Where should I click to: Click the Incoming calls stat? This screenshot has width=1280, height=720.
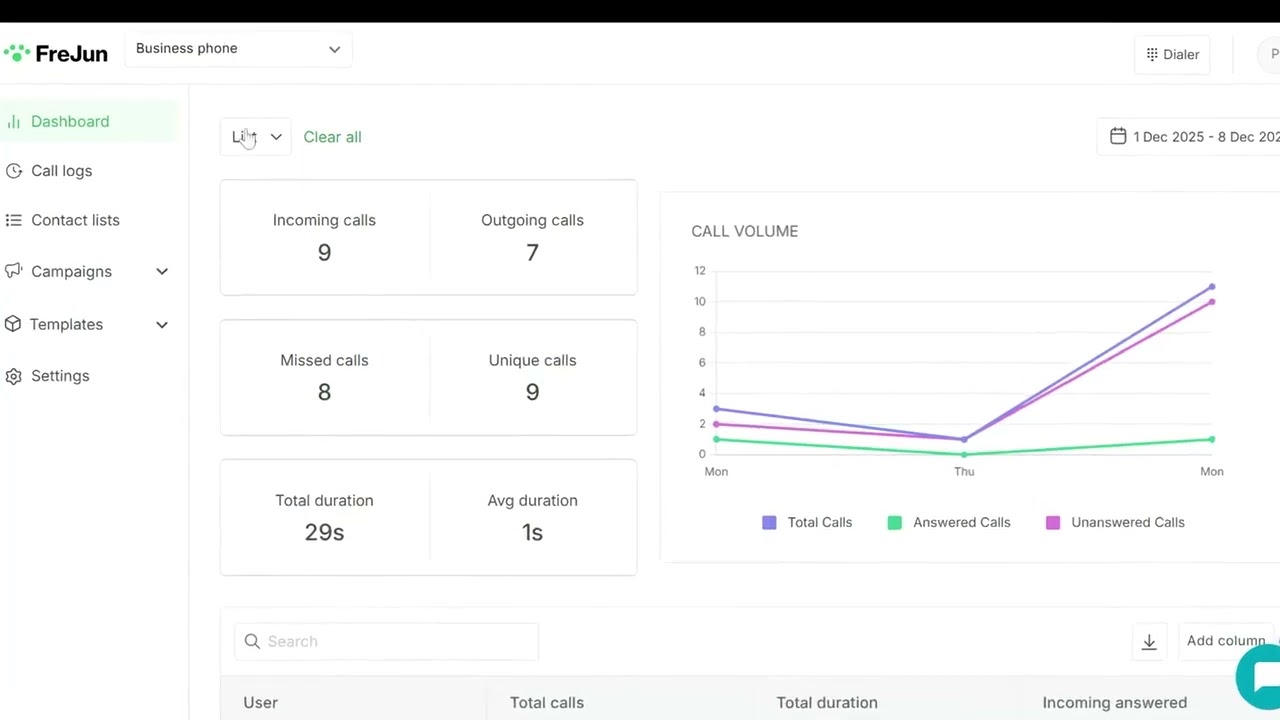coord(324,238)
